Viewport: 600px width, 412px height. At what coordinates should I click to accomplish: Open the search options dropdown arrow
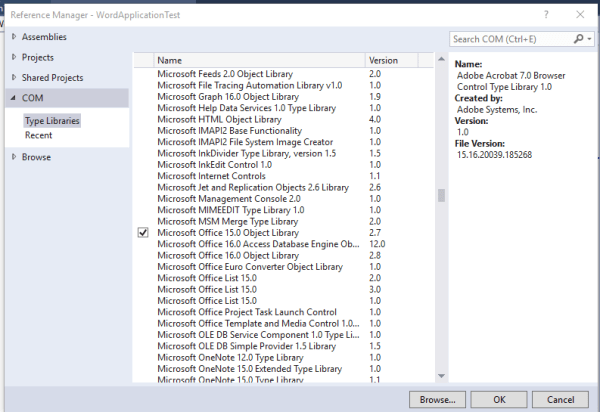click(x=589, y=39)
